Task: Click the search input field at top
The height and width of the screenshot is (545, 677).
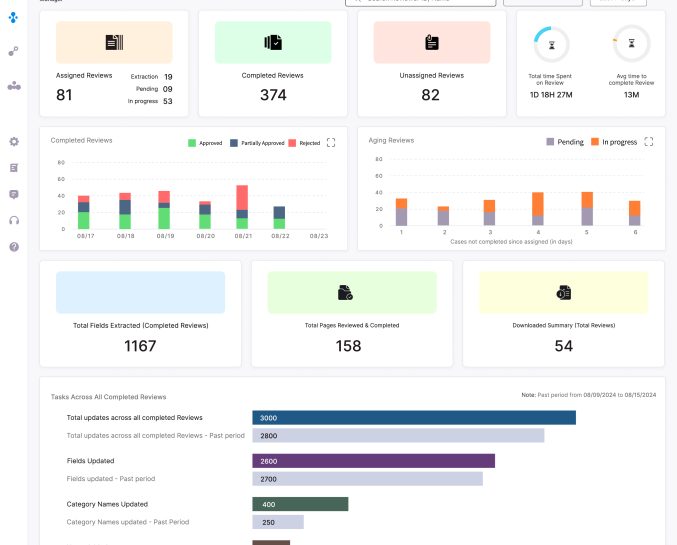Action: pos(420,2)
